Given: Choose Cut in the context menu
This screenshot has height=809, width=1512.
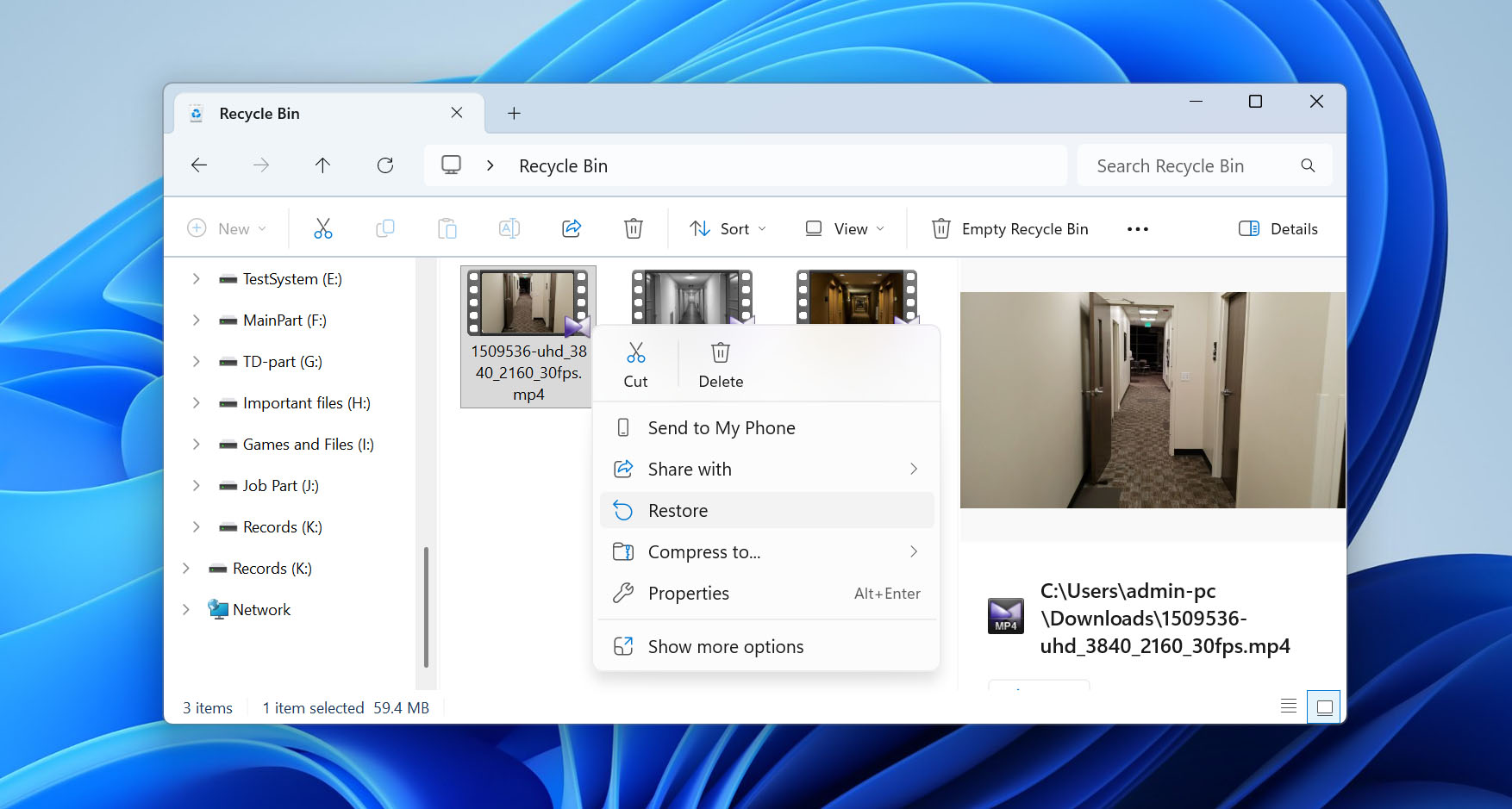Looking at the screenshot, I should pos(636,365).
